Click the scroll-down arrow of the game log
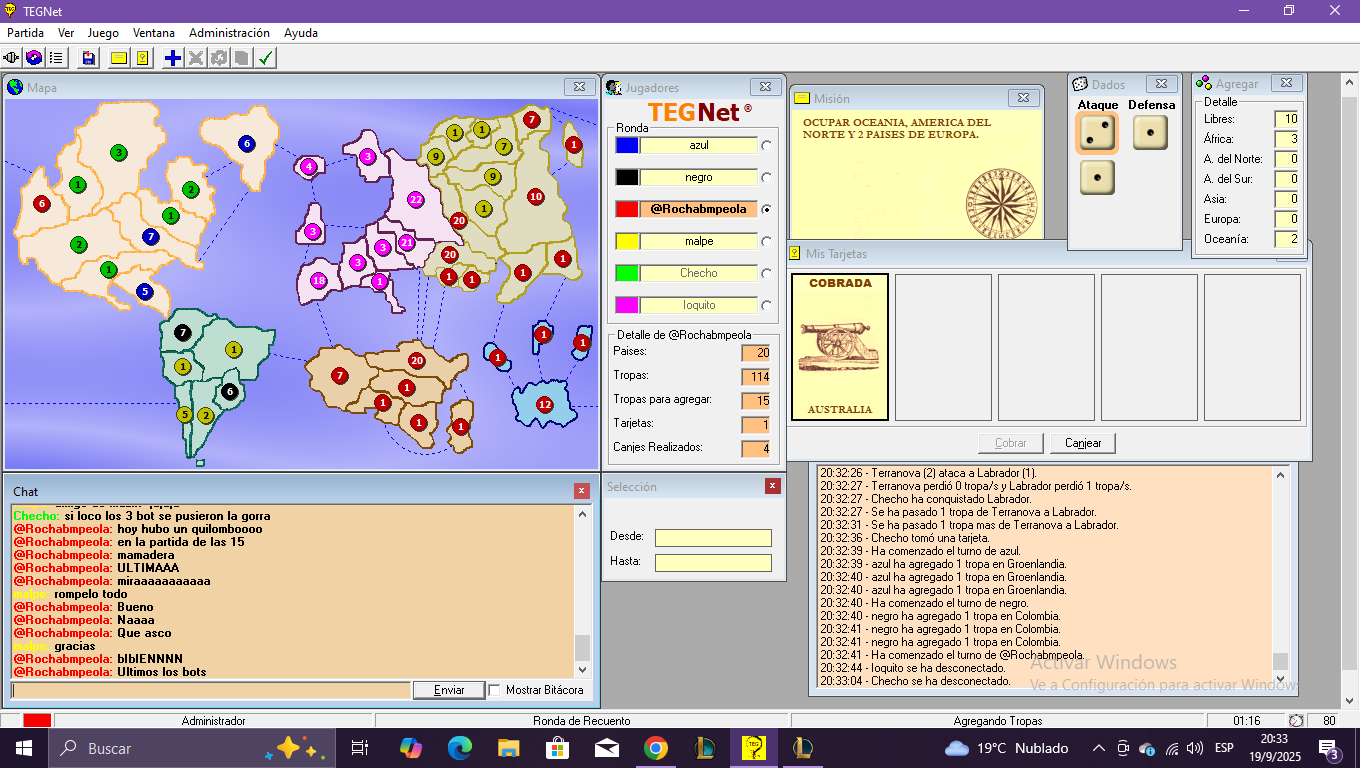 (x=1280, y=681)
